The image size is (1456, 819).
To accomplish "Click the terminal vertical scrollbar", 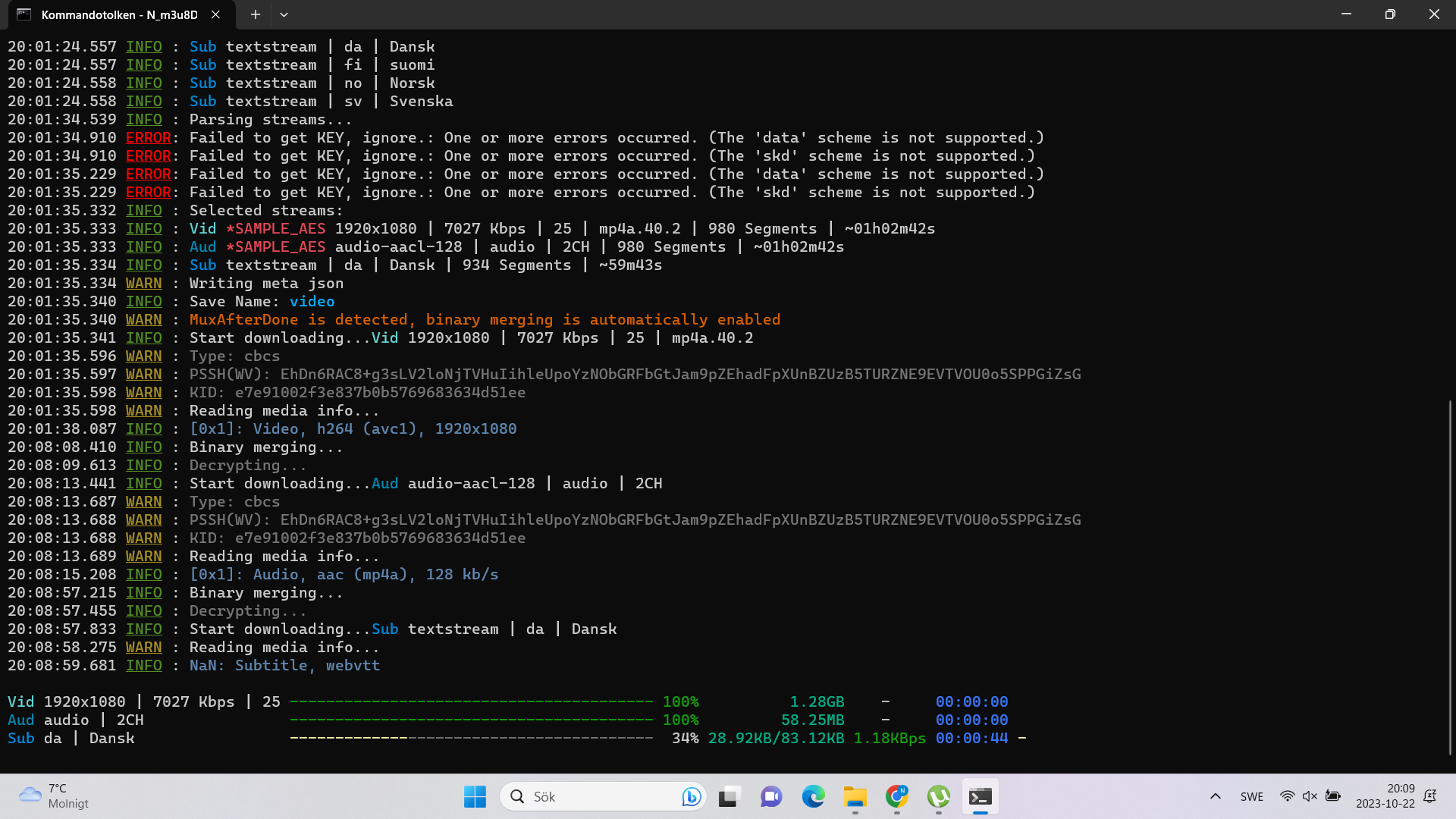I will 1449,576.
